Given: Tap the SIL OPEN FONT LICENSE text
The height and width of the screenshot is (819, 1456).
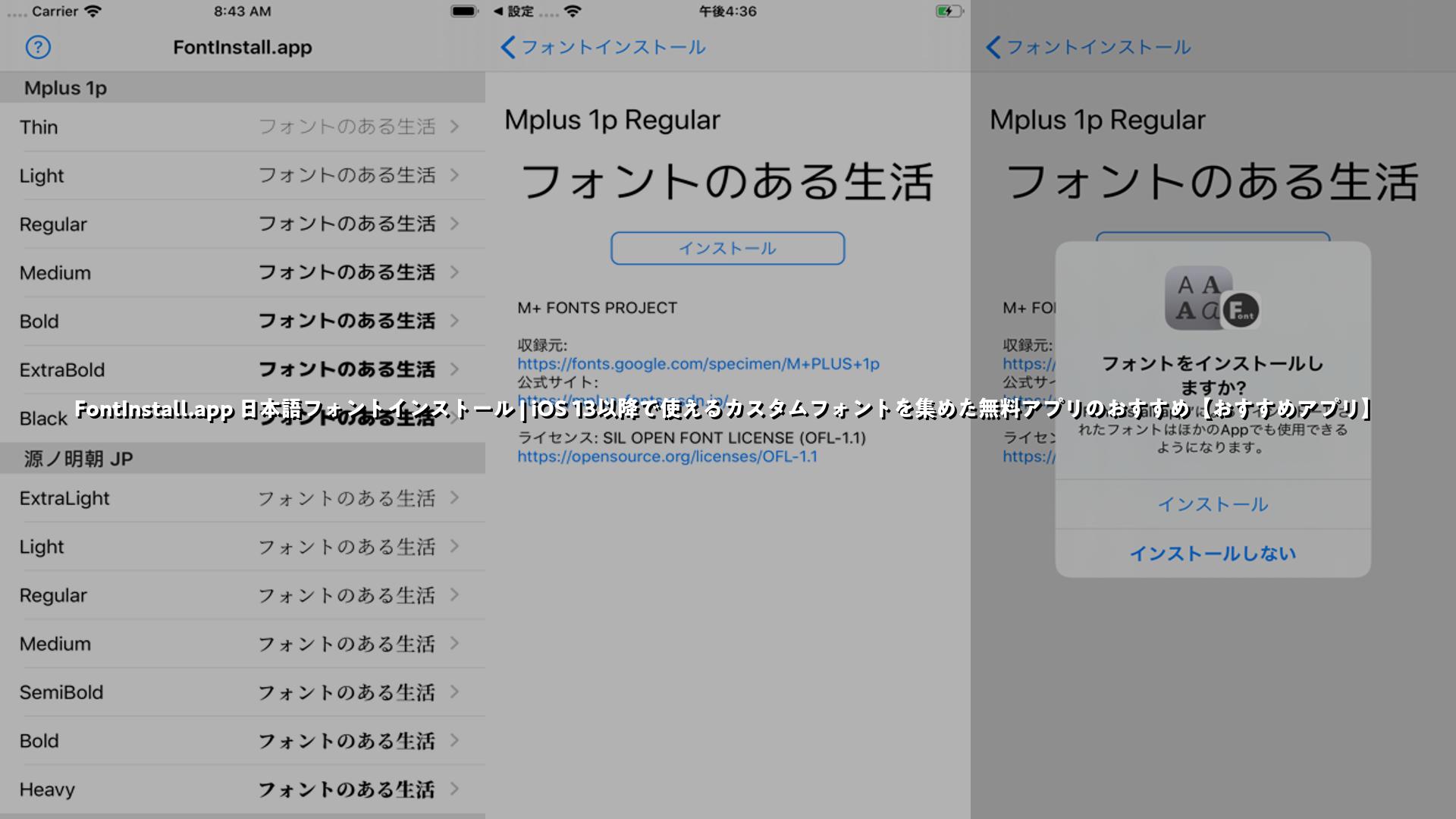Looking at the screenshot, I should pos(734,438).
